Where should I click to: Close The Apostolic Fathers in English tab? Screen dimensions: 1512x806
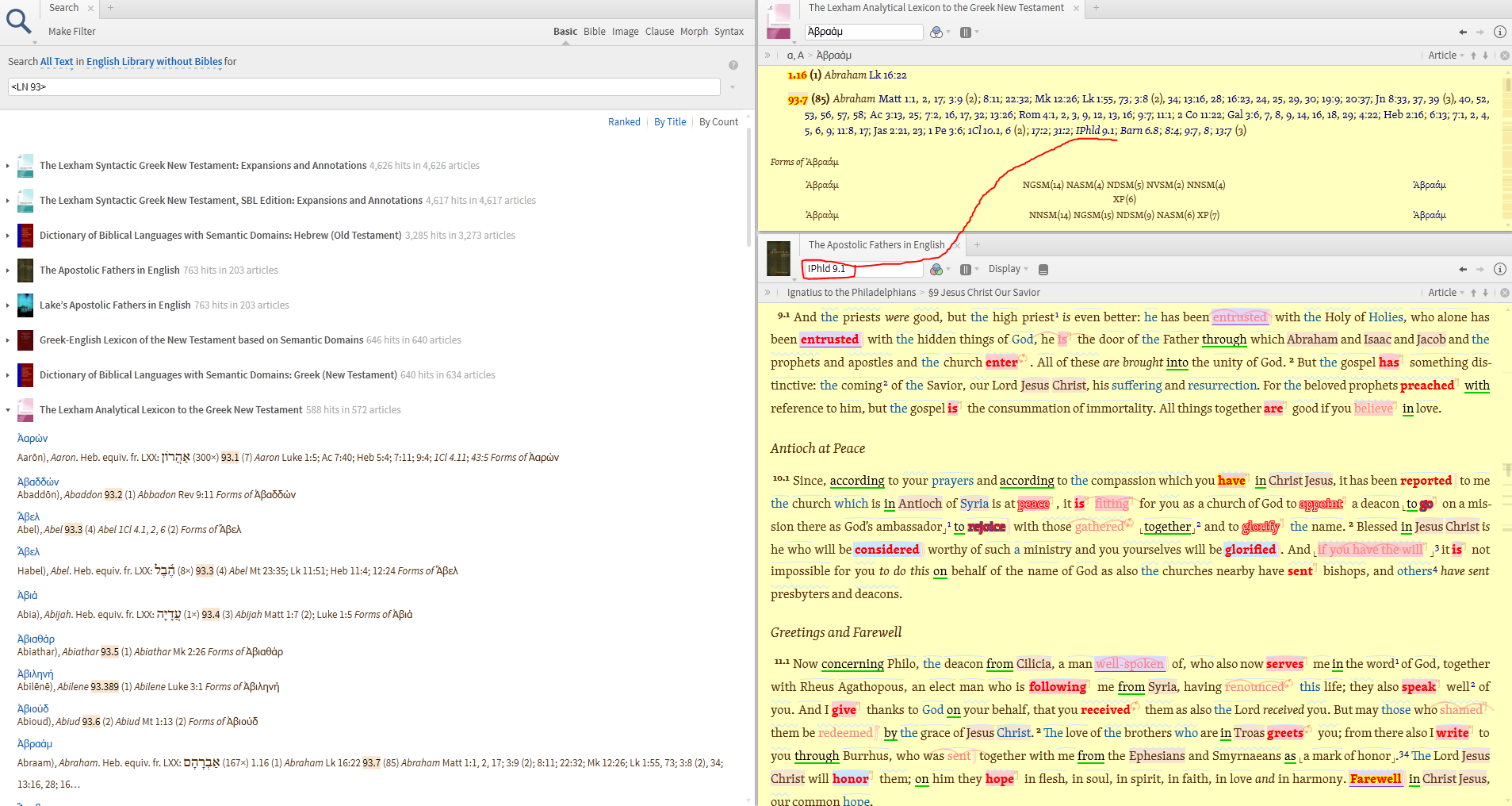click(957, 245)
